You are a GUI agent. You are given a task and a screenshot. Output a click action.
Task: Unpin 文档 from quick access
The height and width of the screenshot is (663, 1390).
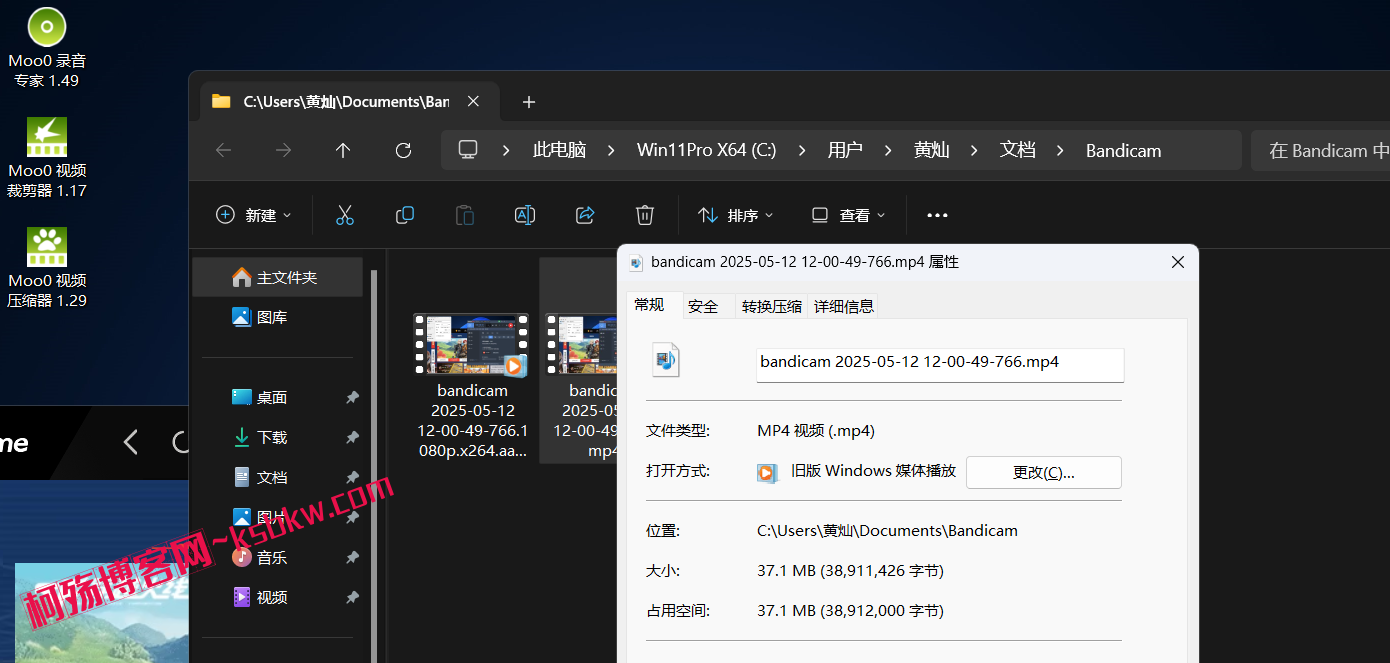(352, 478)
